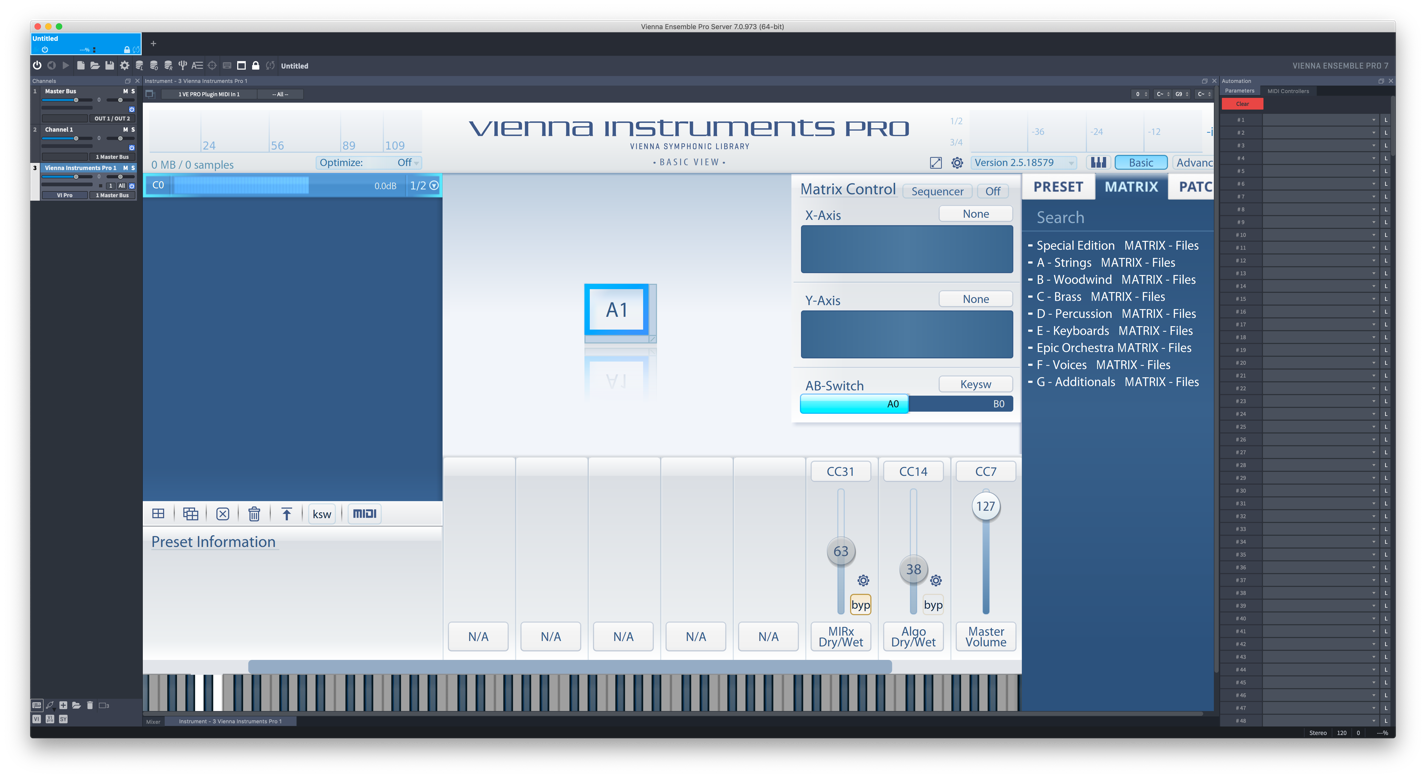Toggle Algo Dry/Wet bypass button
The image size is (1426, 778).
[x=933, y=605]
